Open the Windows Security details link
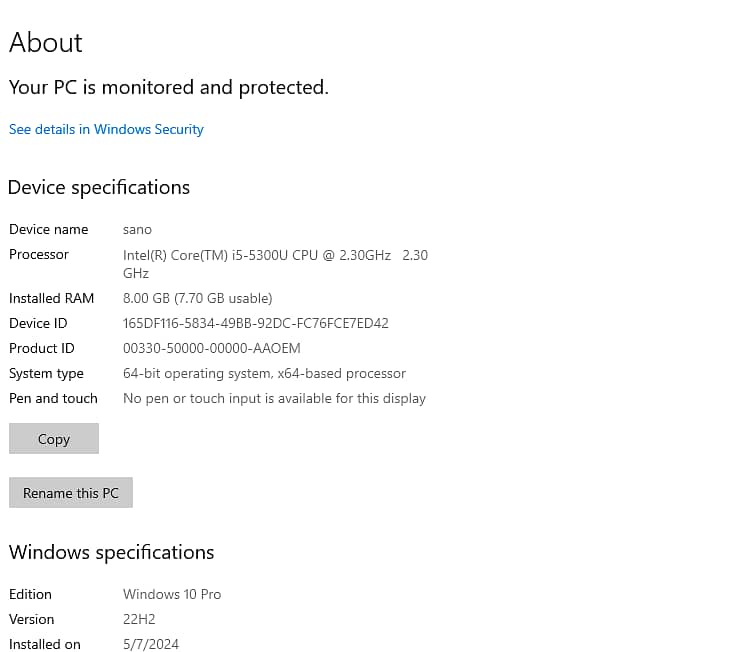731x652 pixels. point(106,129)
